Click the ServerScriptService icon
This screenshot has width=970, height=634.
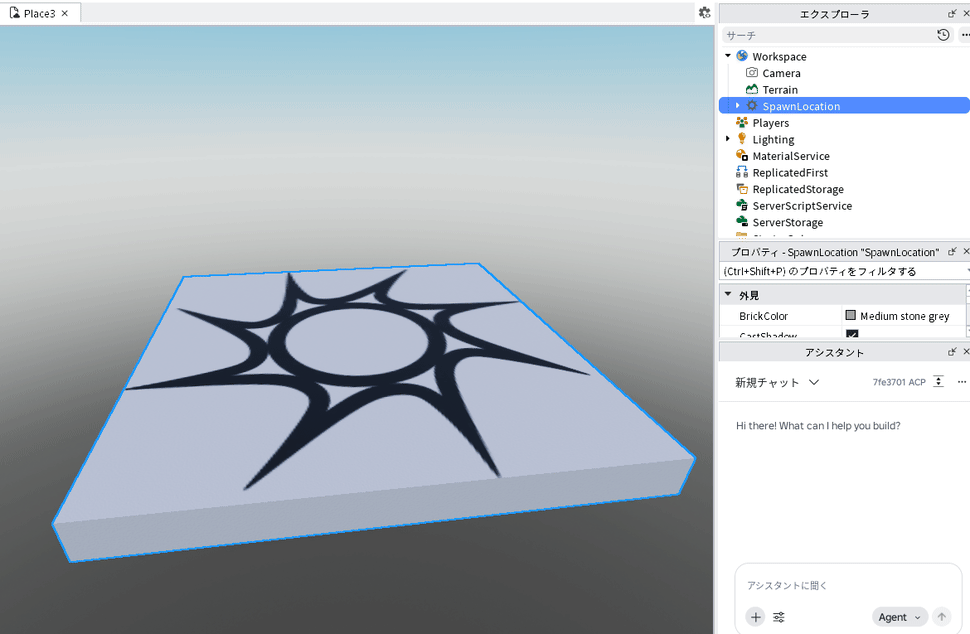point(742,205)
